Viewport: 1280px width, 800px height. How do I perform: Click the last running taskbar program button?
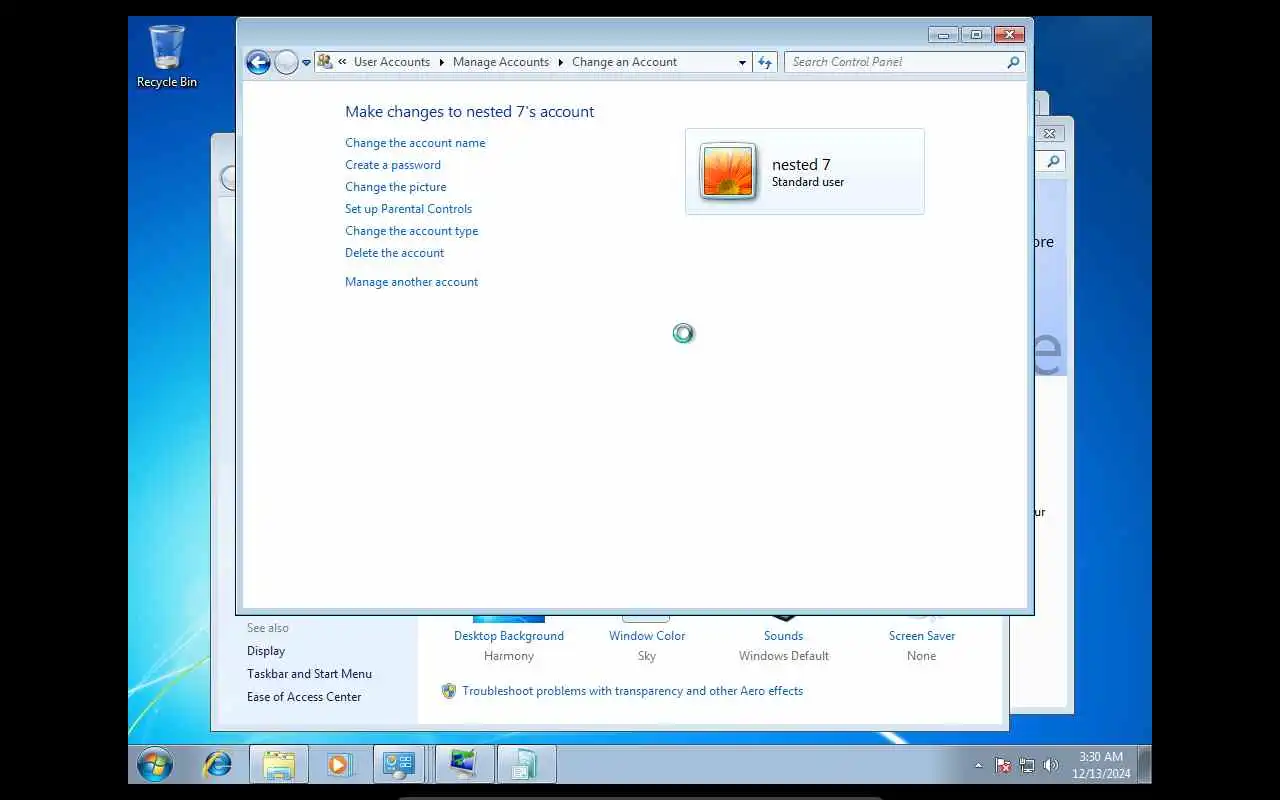coord(526,765)
